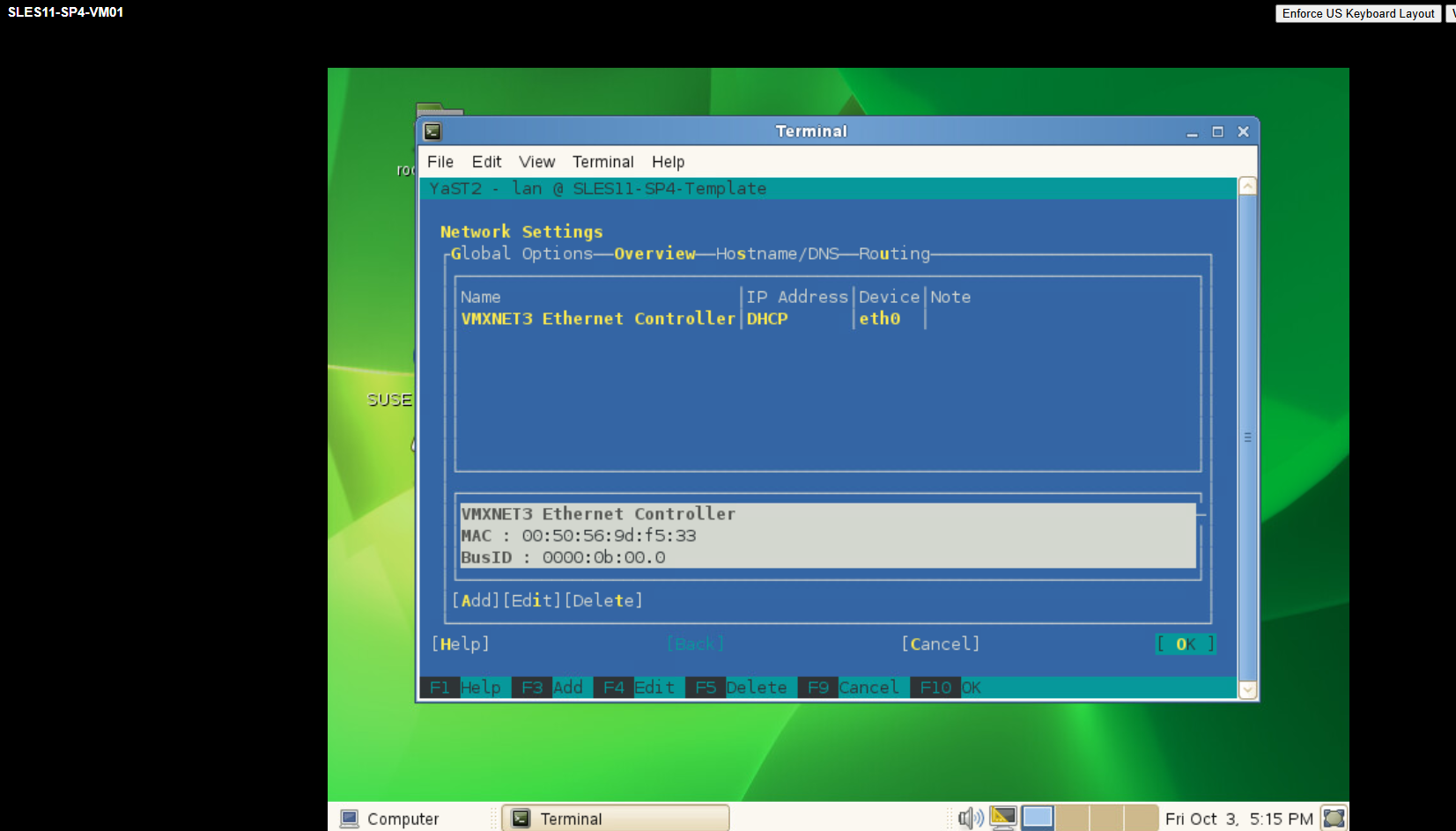Image resolution: width=1456 pixels, height=831 pixels.
Task: Open the display resolution applet icon
Action: coord(1002,818)
